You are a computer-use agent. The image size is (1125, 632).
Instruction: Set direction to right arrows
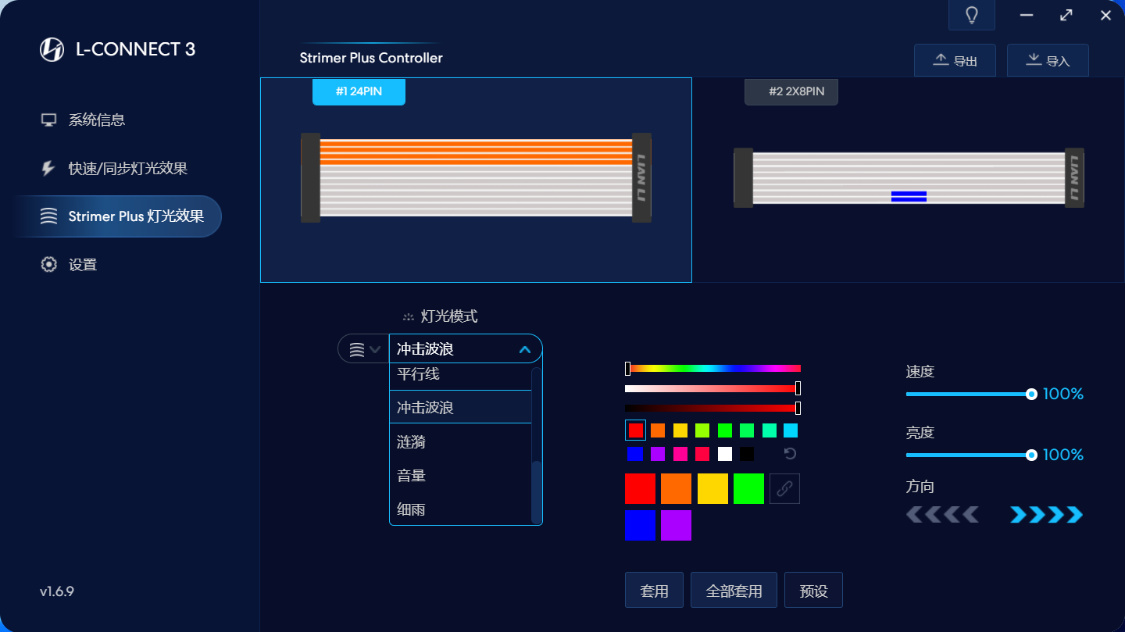tap(1047, 514)
